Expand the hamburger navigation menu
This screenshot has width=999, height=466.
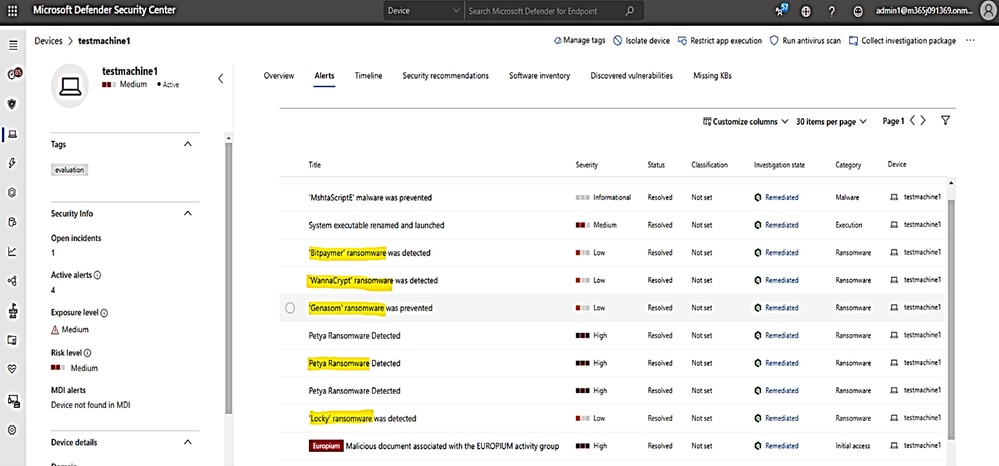click(13, 45)
